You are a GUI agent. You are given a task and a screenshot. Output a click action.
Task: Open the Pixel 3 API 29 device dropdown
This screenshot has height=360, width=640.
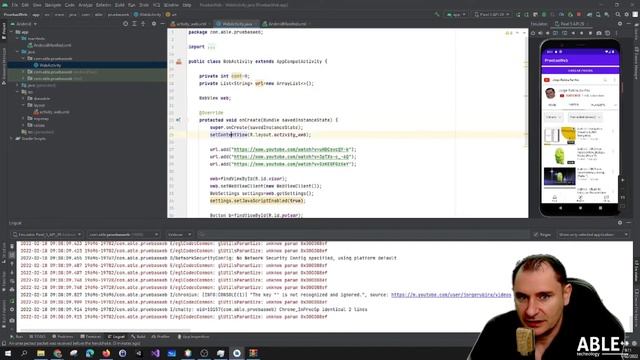pos(492,14)
